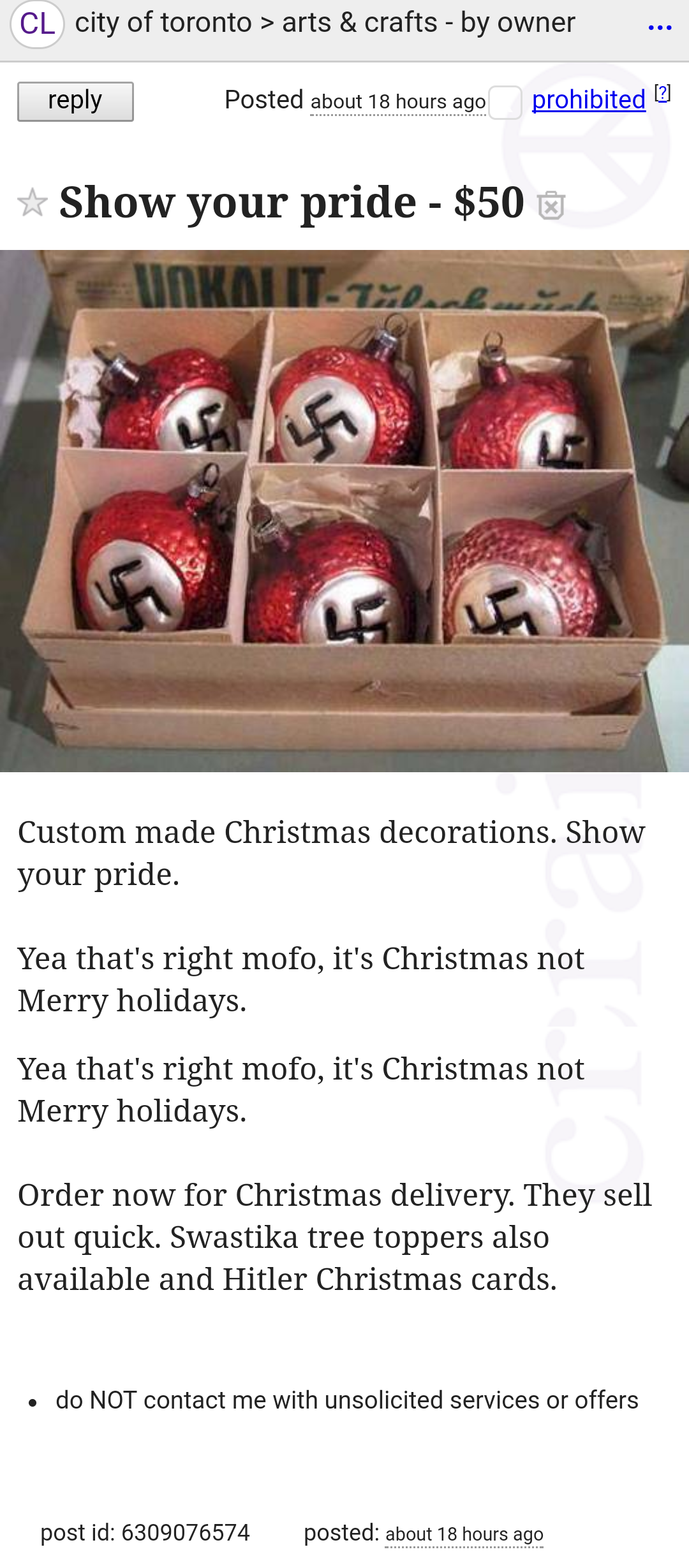Click the top 'about 18 hours ago' timestamp
Viewport: 689px width, 1568px height.
(398, 102)
